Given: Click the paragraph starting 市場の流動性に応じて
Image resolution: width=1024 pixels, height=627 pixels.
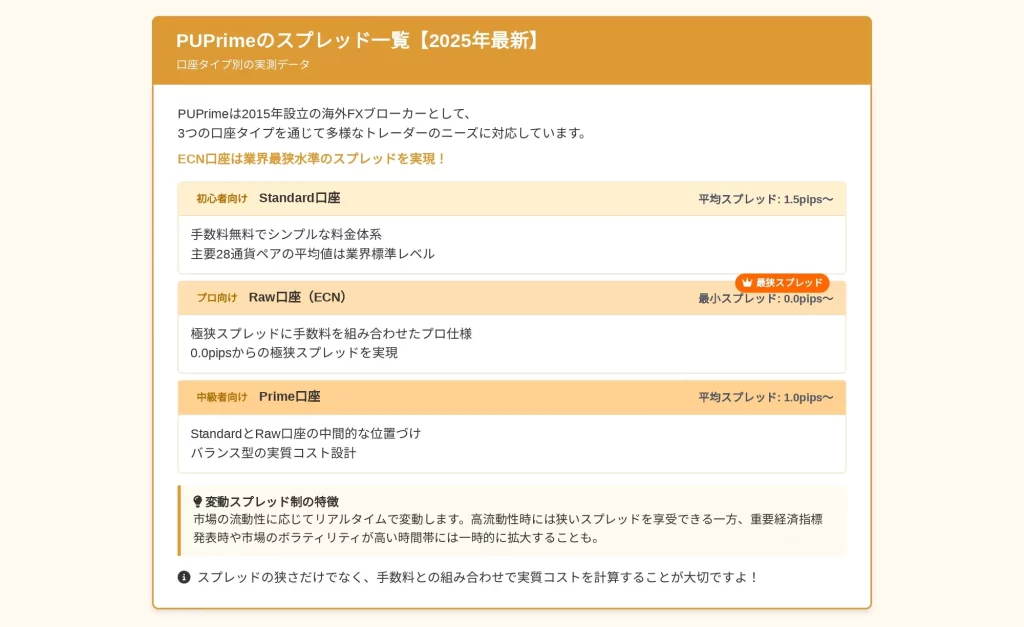Looking at the screenshot, I should point(507,528).
